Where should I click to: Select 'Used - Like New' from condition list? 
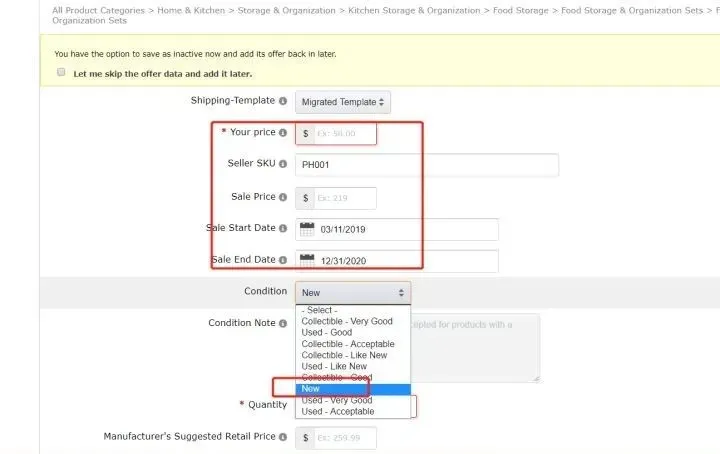pos(334,366)
